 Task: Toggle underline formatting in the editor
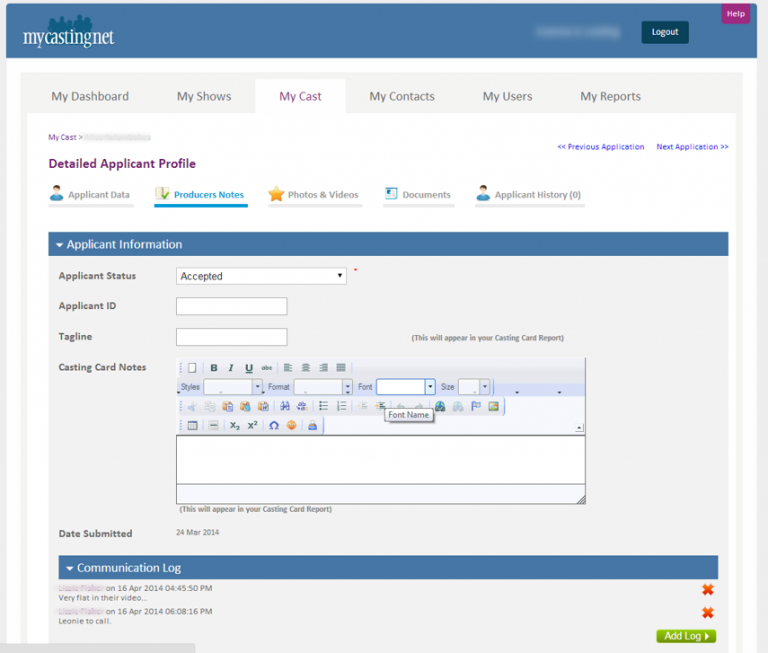point(249,368)
